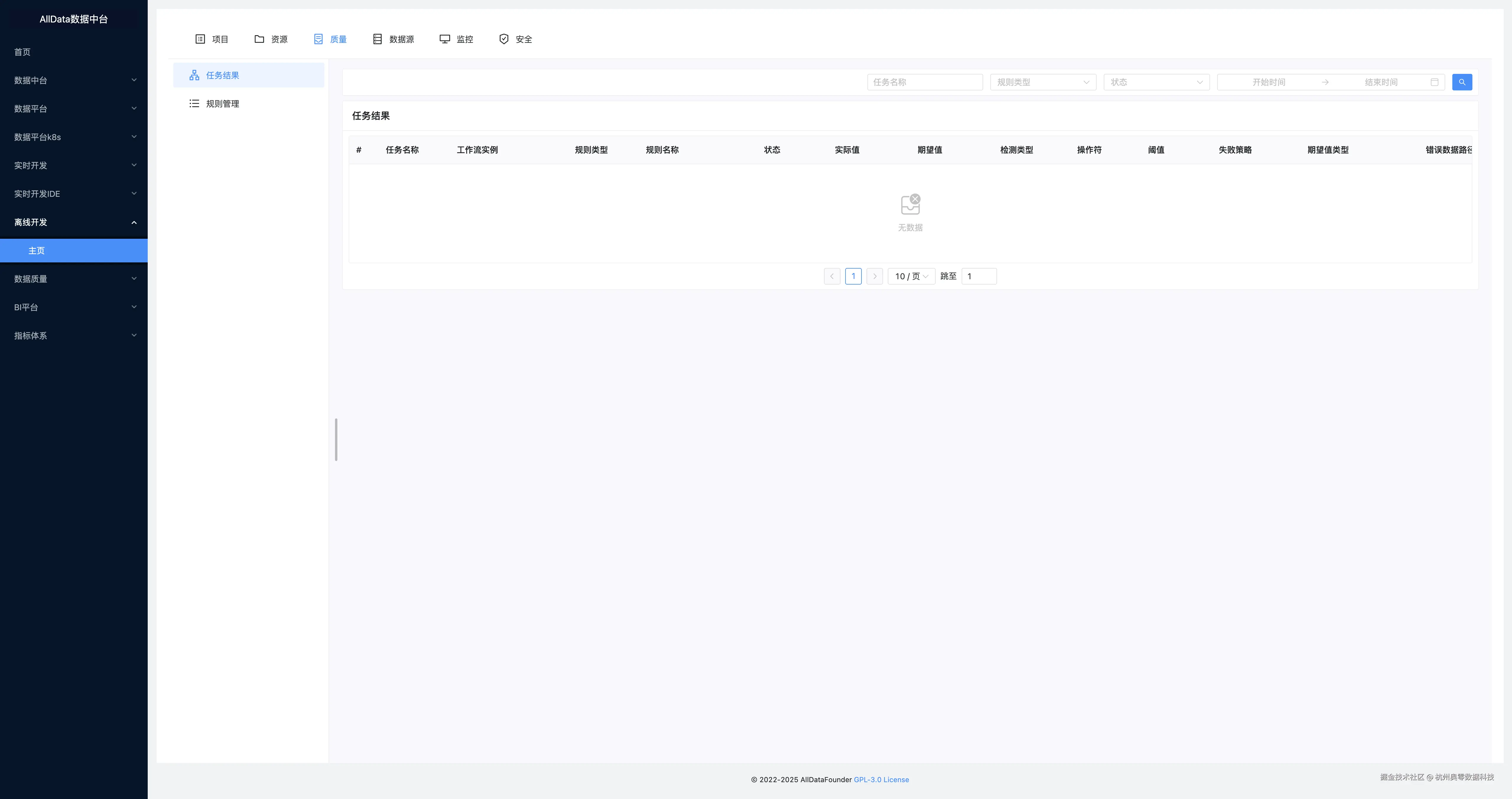Open the GPL-3.0 License link

(x=881, y=779)
